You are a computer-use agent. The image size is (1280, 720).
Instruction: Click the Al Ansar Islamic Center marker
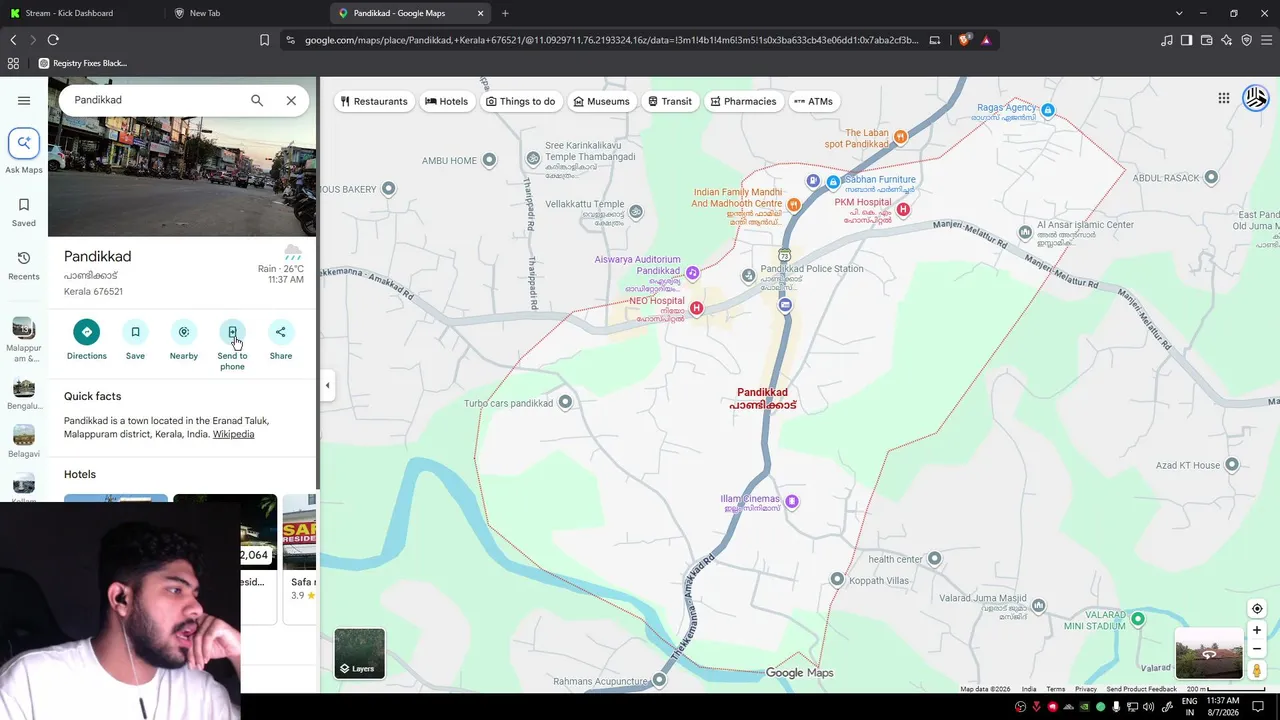click(x=1025, y=233)
